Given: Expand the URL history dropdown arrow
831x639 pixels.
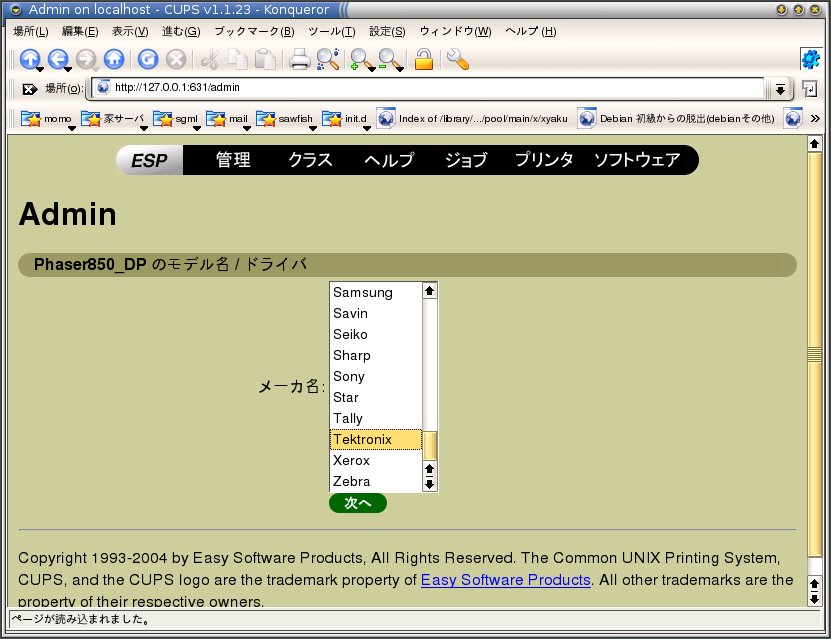Looking at the screenshot, I should pos(780,88).
